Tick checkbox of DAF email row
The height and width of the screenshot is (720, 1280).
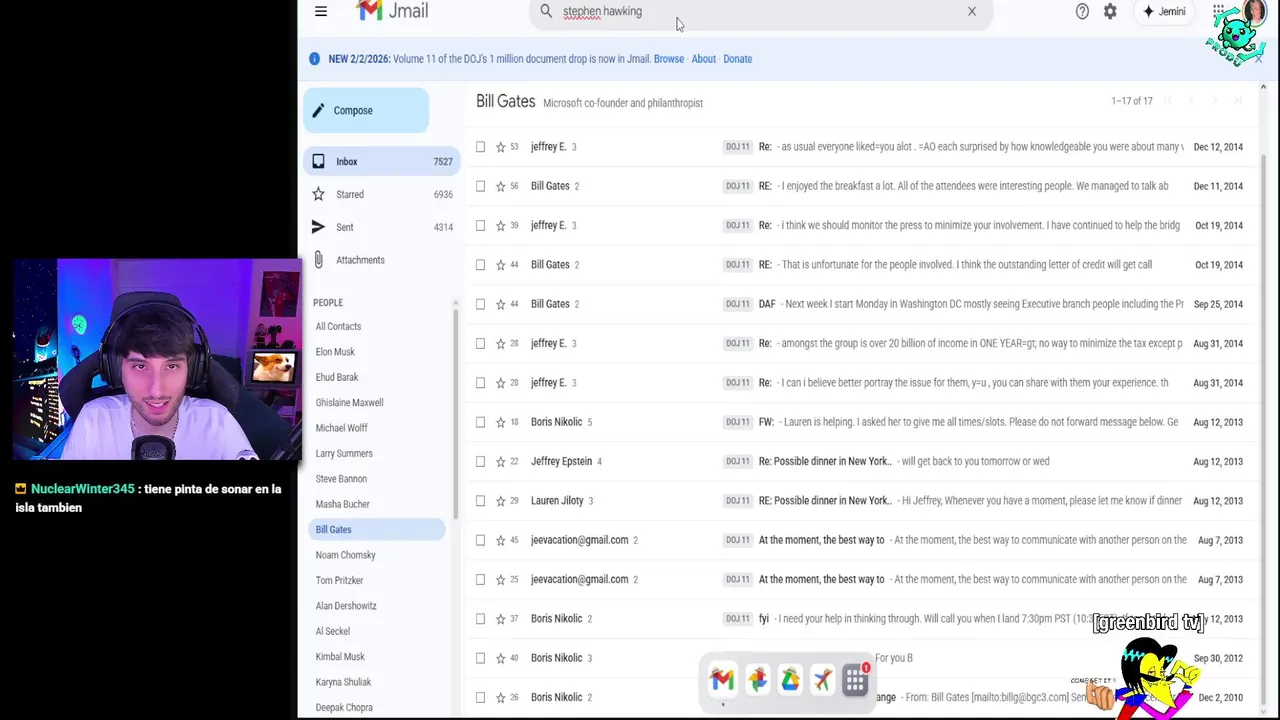pyautogui.click(x=480, y=304)
